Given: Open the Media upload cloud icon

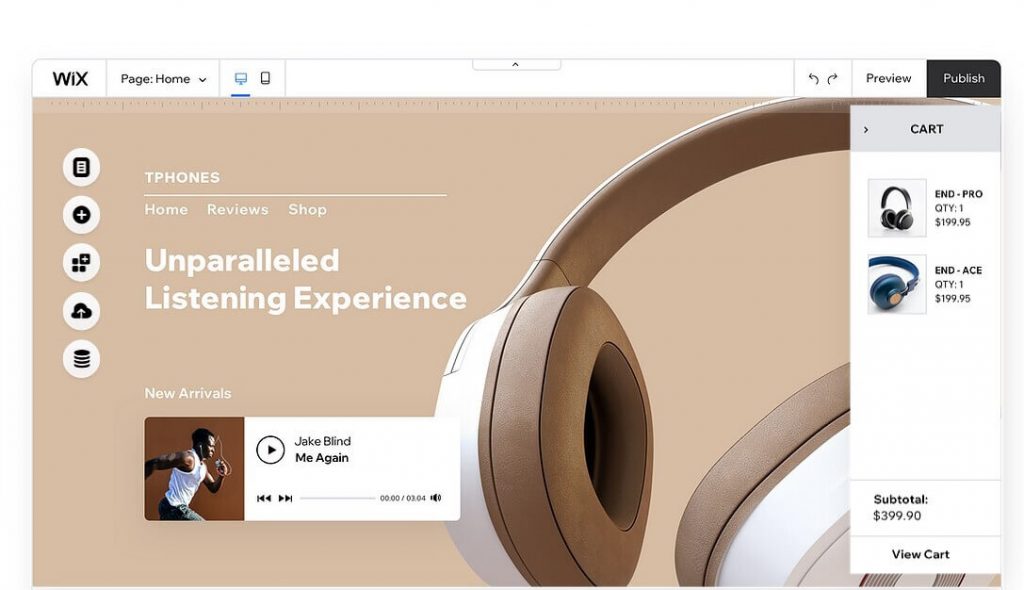Looking at the screenshot, I should tap(81, 311).
